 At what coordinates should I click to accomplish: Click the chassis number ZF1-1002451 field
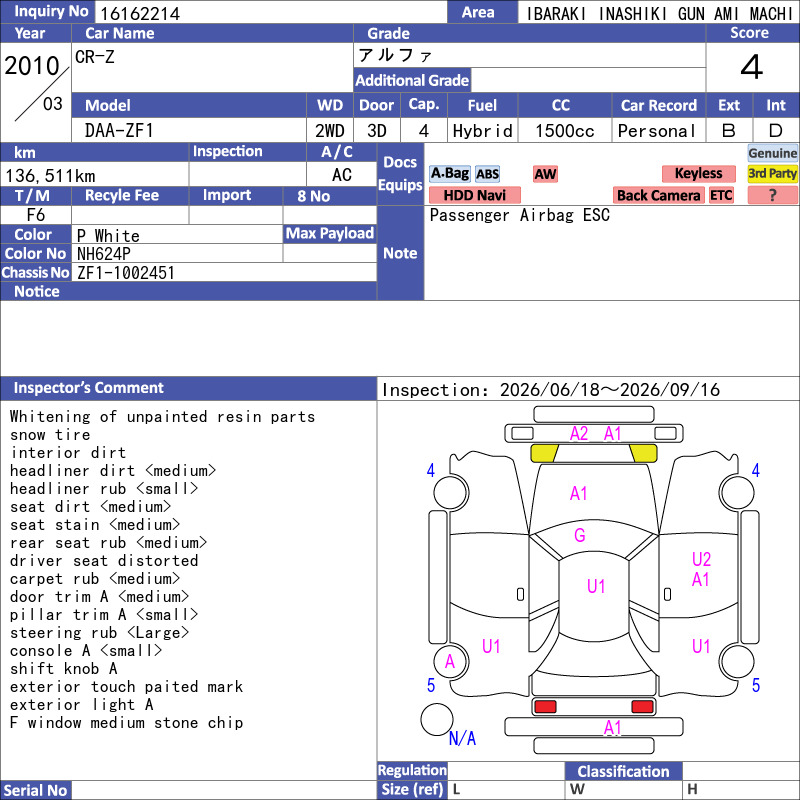pos(224,272)
